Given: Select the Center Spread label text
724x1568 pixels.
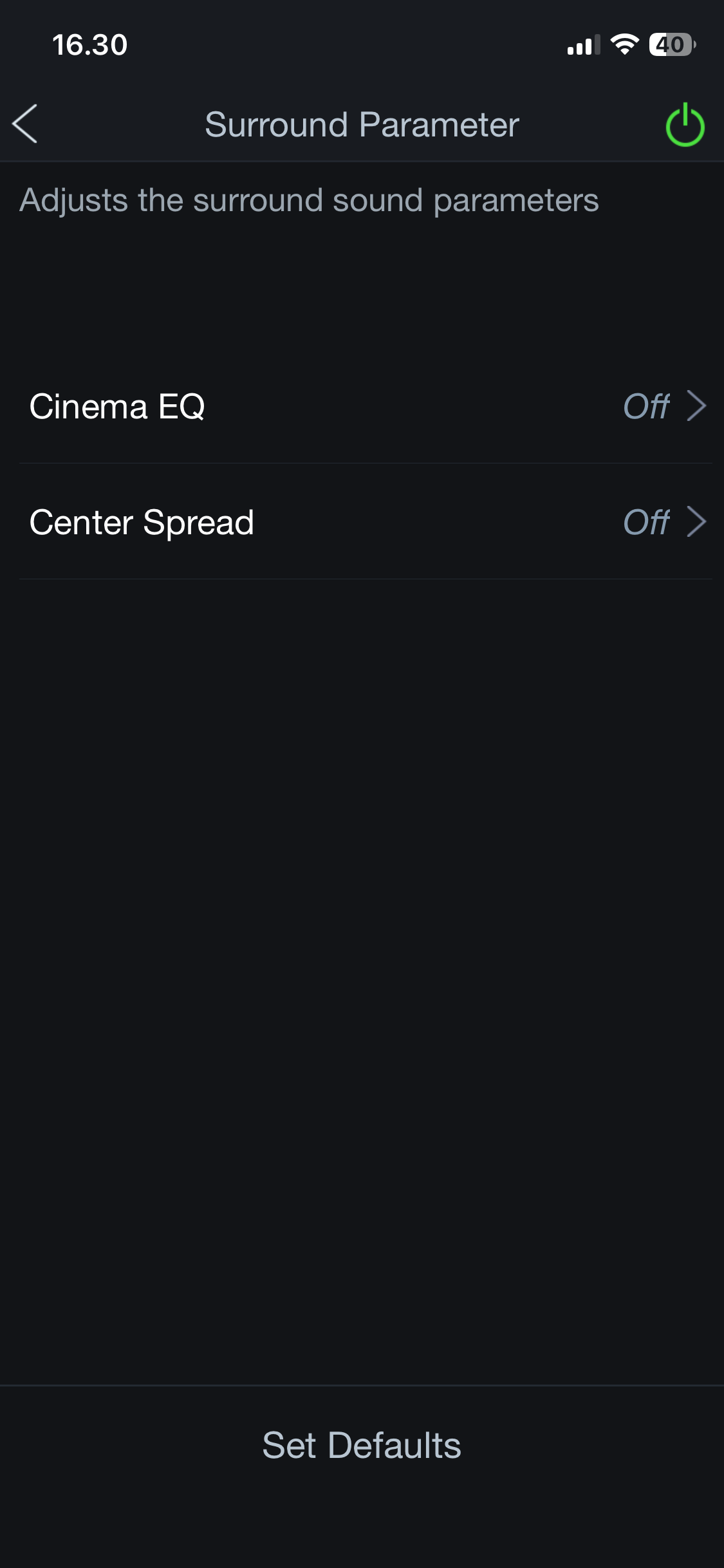Looking at the screenshot, I should click(142, 523).
